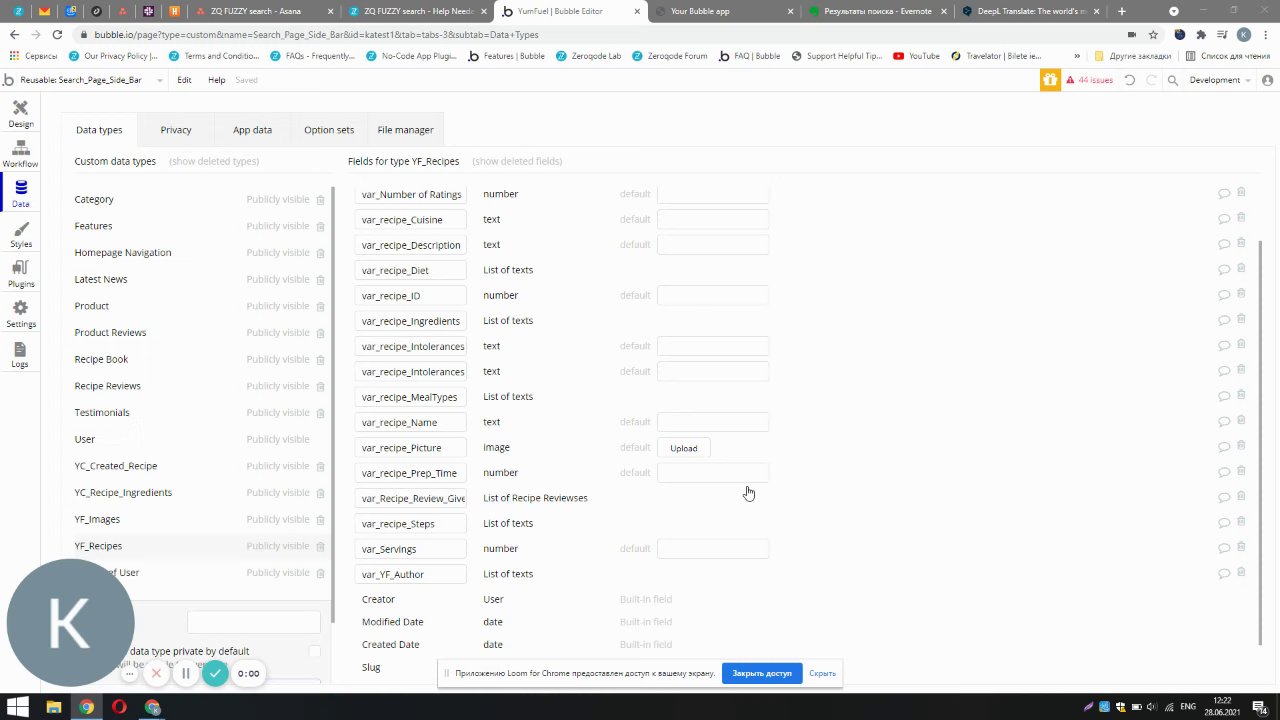Screen dimensions: 1280x720
Task: Open File Explorer from the taskbar
Action: 54,707
